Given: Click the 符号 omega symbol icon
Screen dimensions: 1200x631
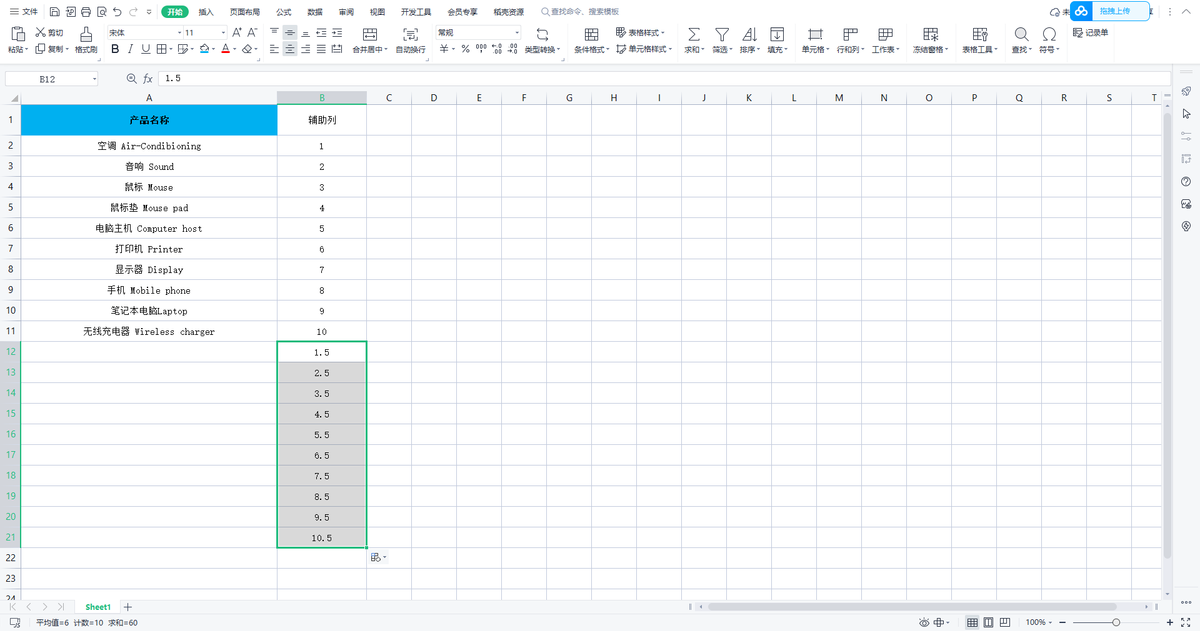Looking at the screenshot, I should (1049, 34).
